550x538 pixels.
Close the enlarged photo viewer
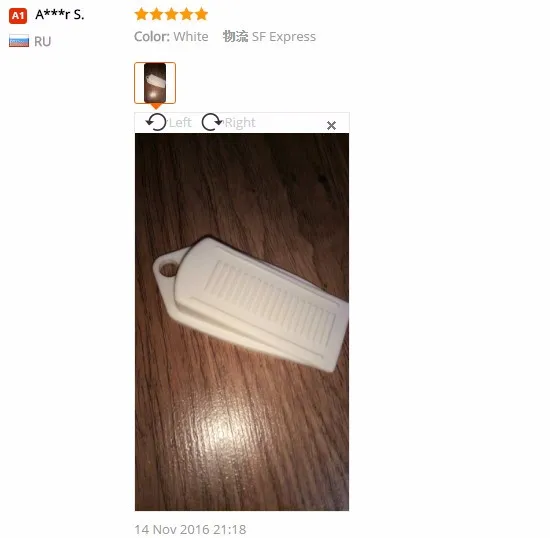[331, 125]
